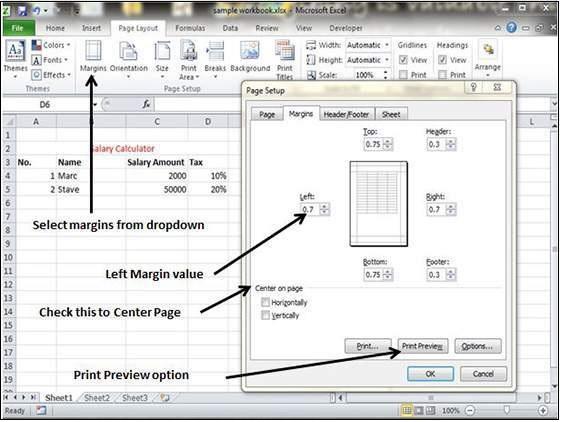Image resolution: width=561 pixels, height=422 pixels.
Task: Adjust the Header margin spinner
Action: [451, 144]
